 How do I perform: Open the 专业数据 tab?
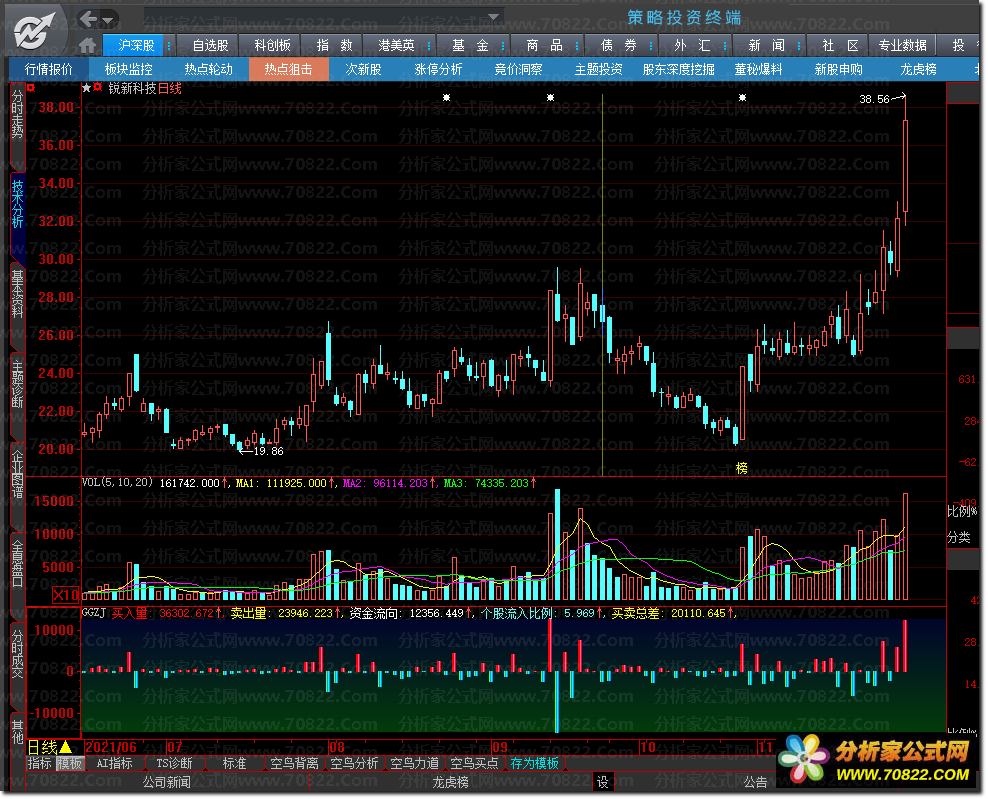pyautogui.click(x=902, y=45)
